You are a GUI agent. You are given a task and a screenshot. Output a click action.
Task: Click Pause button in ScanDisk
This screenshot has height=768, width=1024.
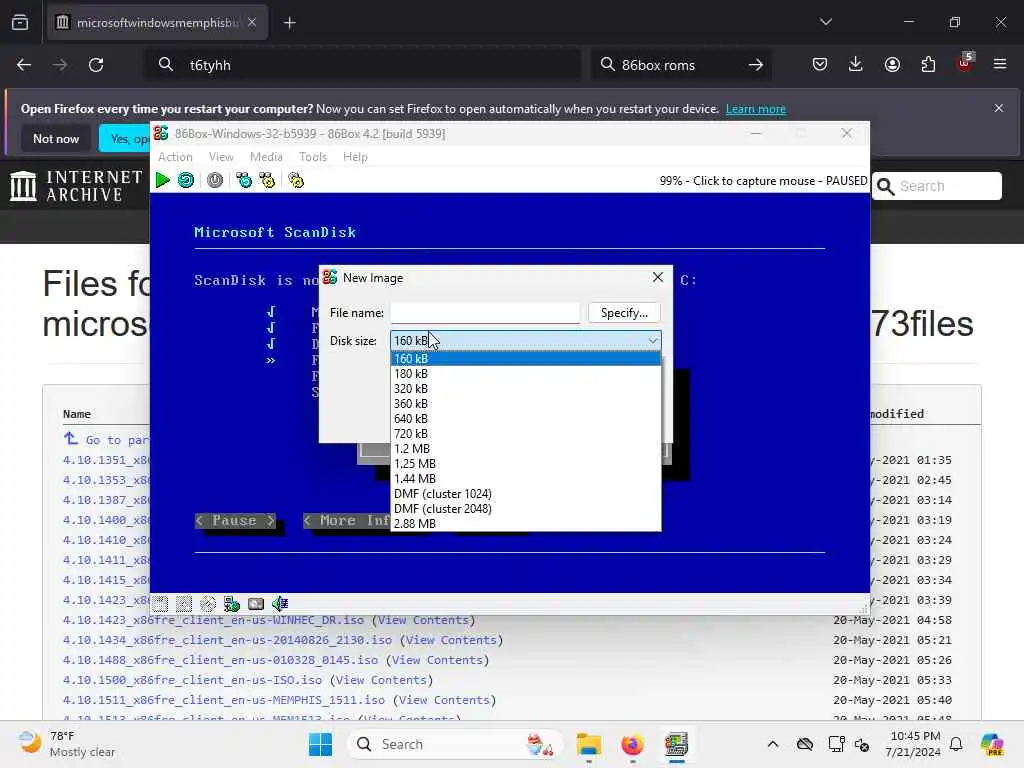(x=235, y=520)
